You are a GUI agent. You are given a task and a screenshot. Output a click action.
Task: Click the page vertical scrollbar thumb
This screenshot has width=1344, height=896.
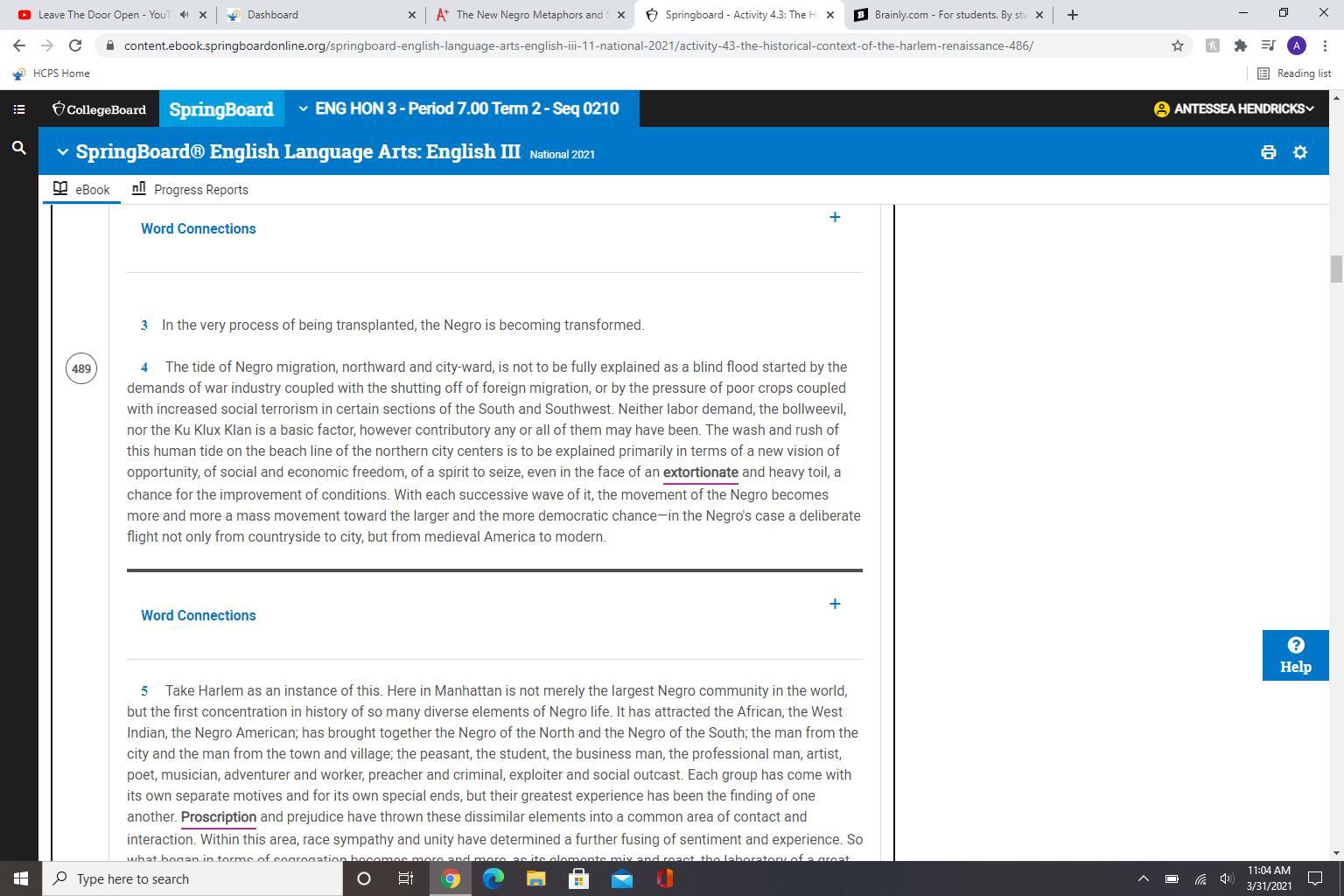click(x=1336, y=269)
